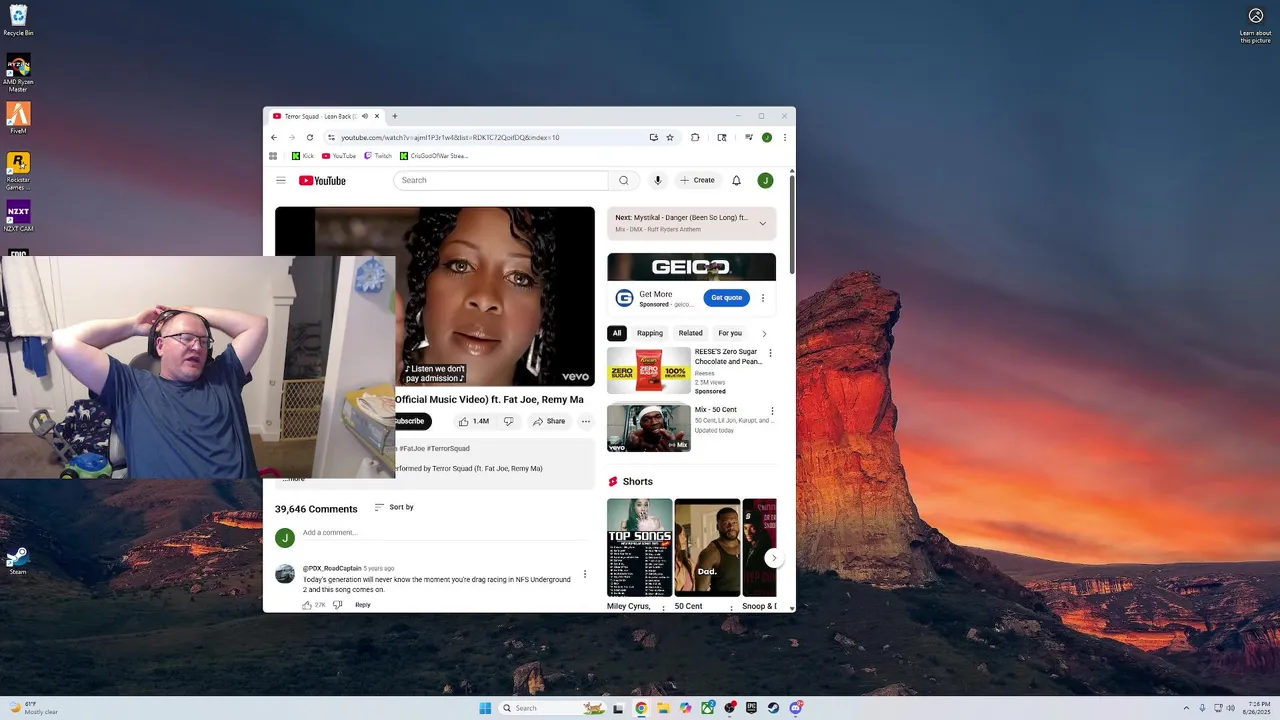
Task: Start voice search with the microphone icon
Action: (657, 181)
